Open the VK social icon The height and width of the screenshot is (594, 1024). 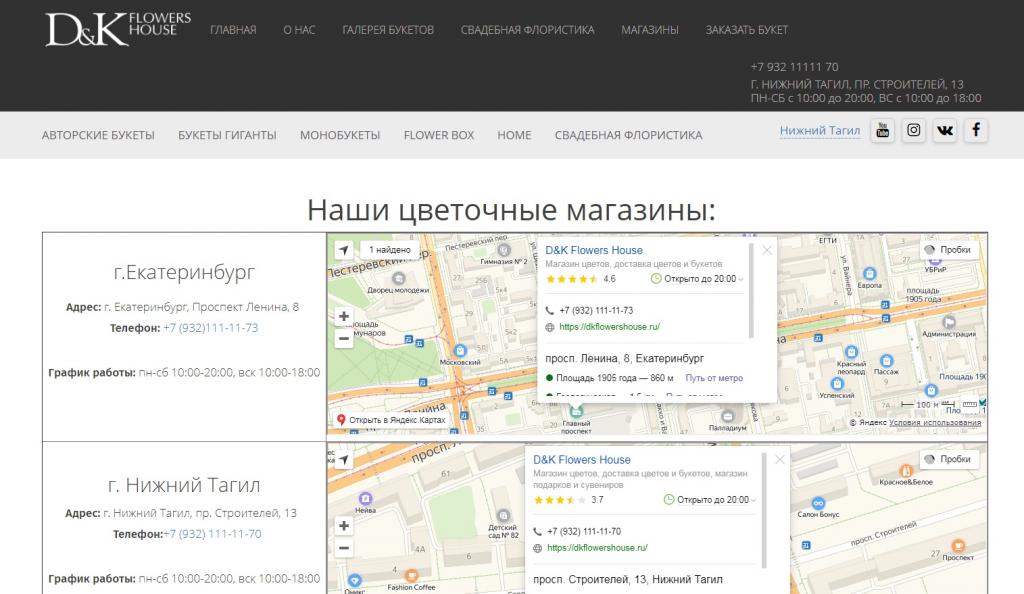945,130
